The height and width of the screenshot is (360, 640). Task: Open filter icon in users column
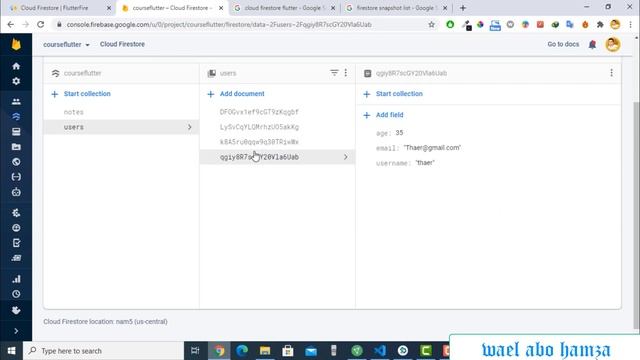334,73
